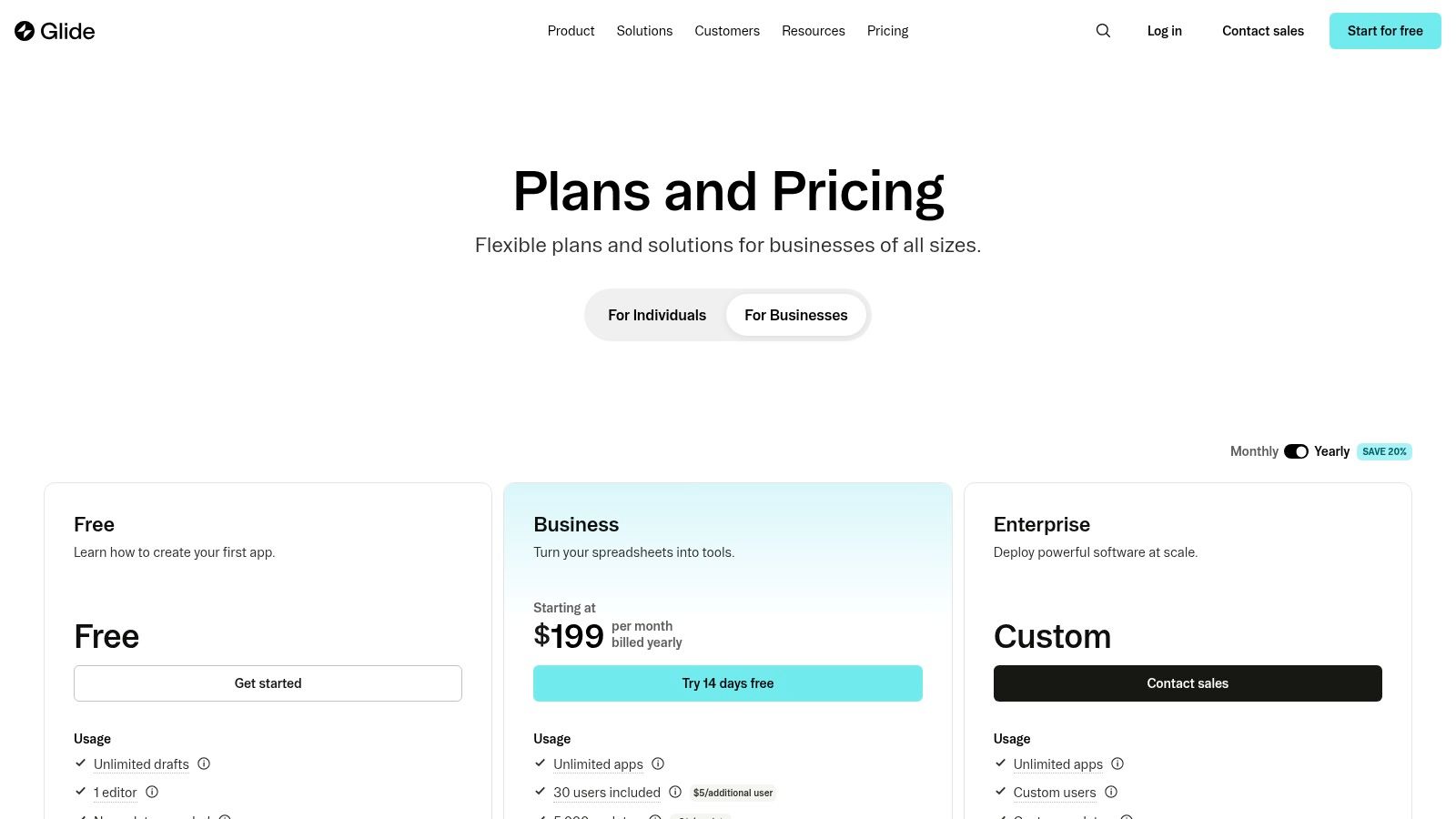
Task: Click the info icon for Enterprise Unlimited apps
Action: click(x=1117, y=764)
